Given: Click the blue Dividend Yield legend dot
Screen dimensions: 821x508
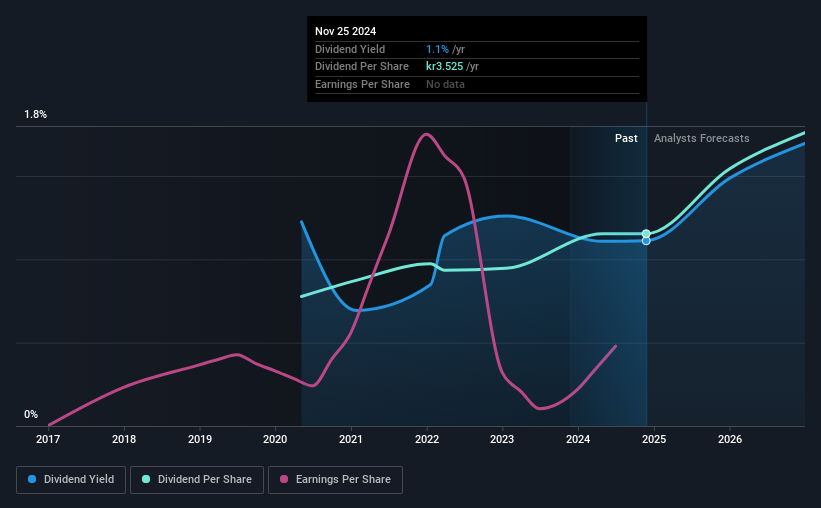Looking at the screenshot, I should click(32, 479).
